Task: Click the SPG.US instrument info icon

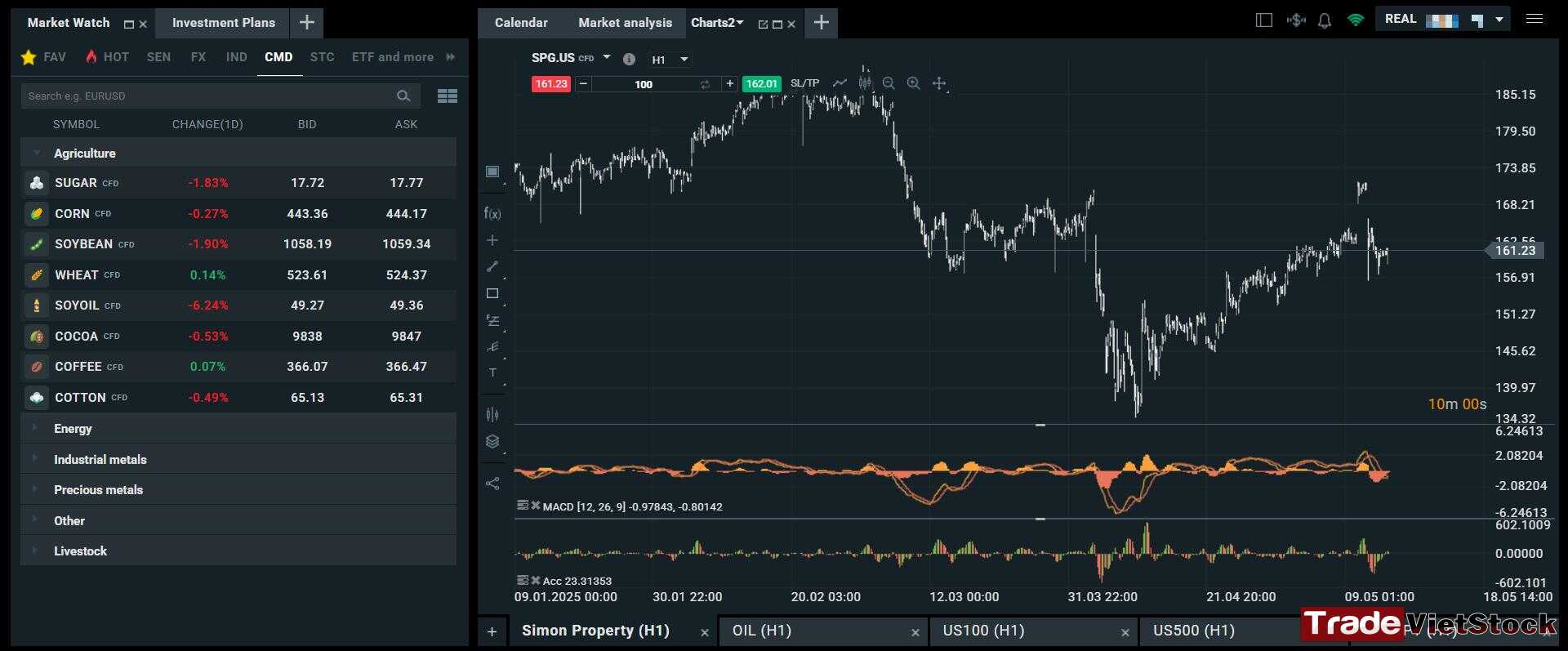Action: click(629, 59)
